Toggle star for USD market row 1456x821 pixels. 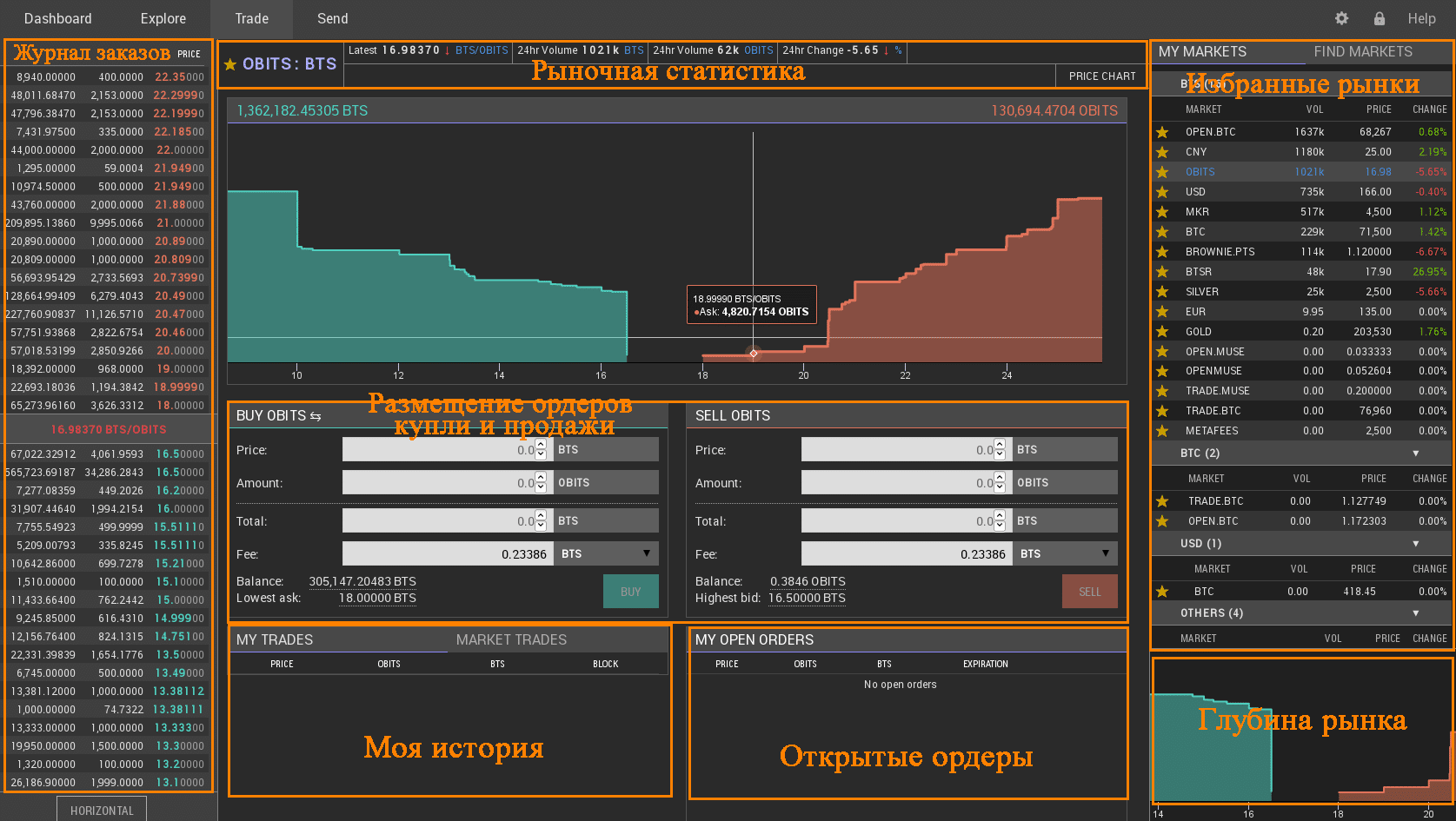1162,192
